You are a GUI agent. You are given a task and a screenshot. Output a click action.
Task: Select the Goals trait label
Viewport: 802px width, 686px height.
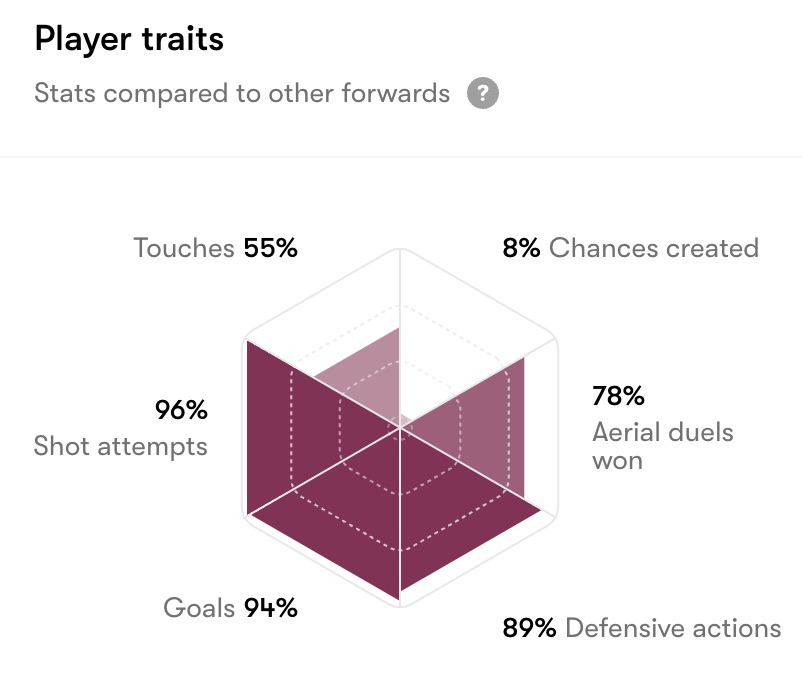pyautogui.click(x=199, y=607)
